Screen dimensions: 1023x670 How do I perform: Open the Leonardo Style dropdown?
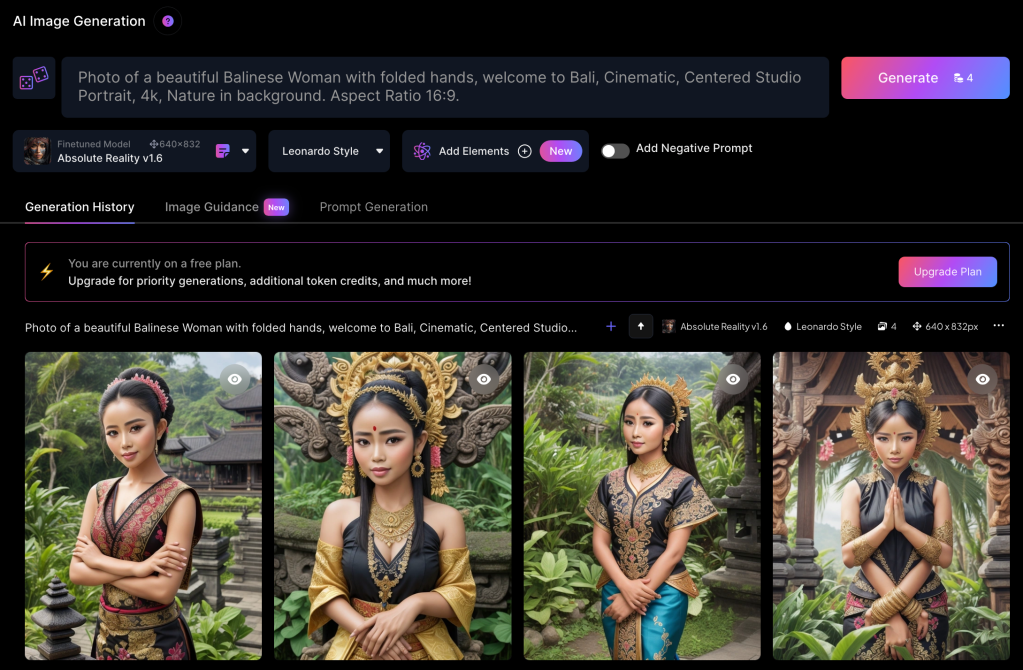tap(329, 151)
